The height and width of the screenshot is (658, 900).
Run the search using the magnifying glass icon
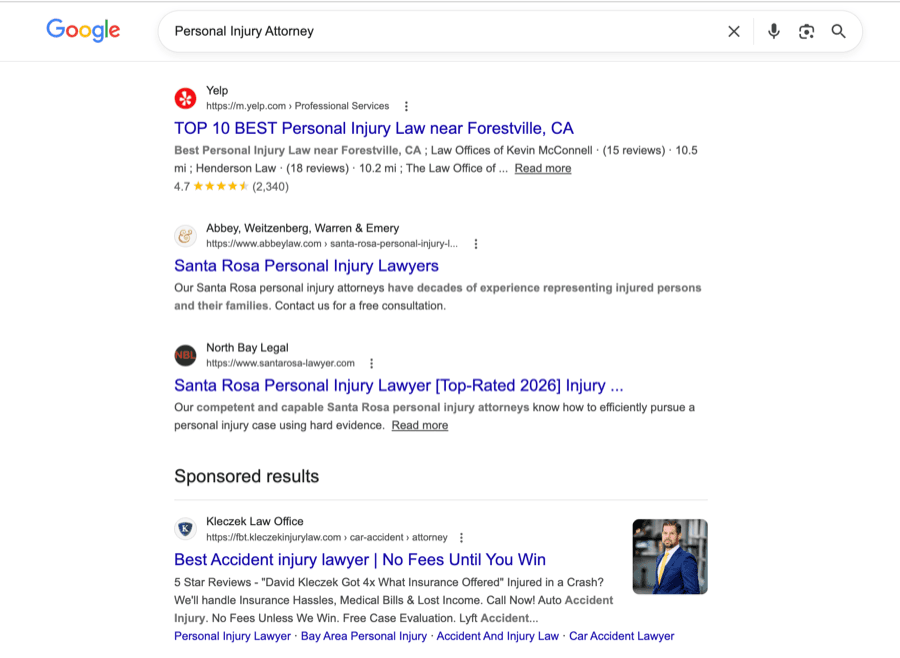coord(839,31)
